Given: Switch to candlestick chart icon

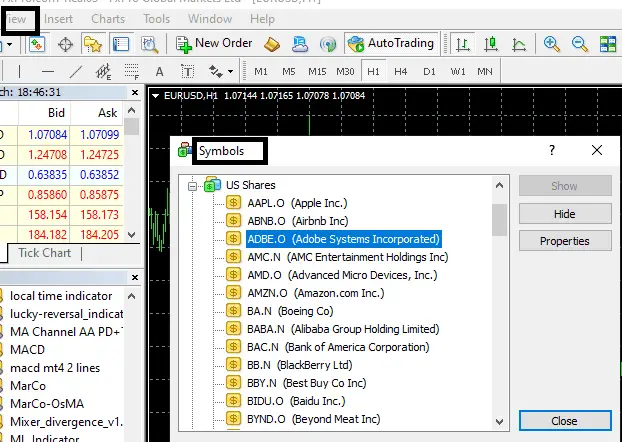Looking at the screenshot, I should (x=491, y=44).
